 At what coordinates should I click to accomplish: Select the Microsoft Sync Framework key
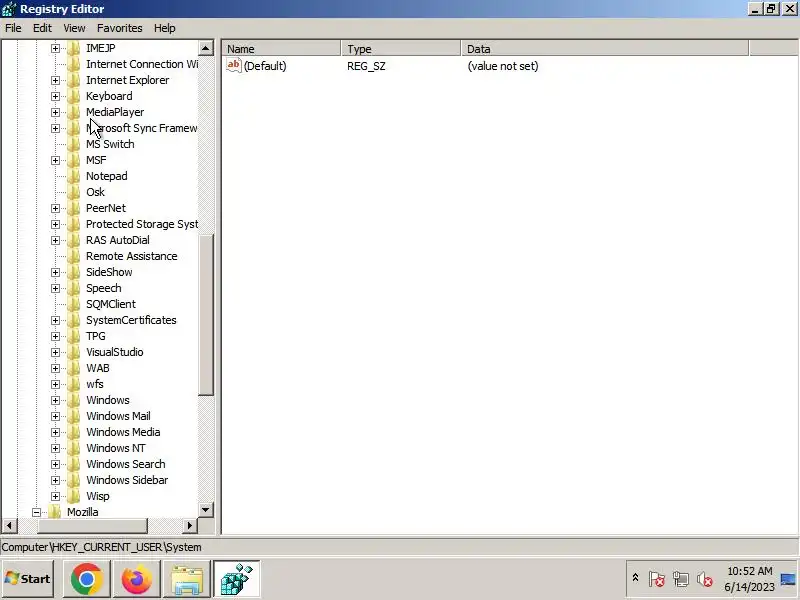142,129
